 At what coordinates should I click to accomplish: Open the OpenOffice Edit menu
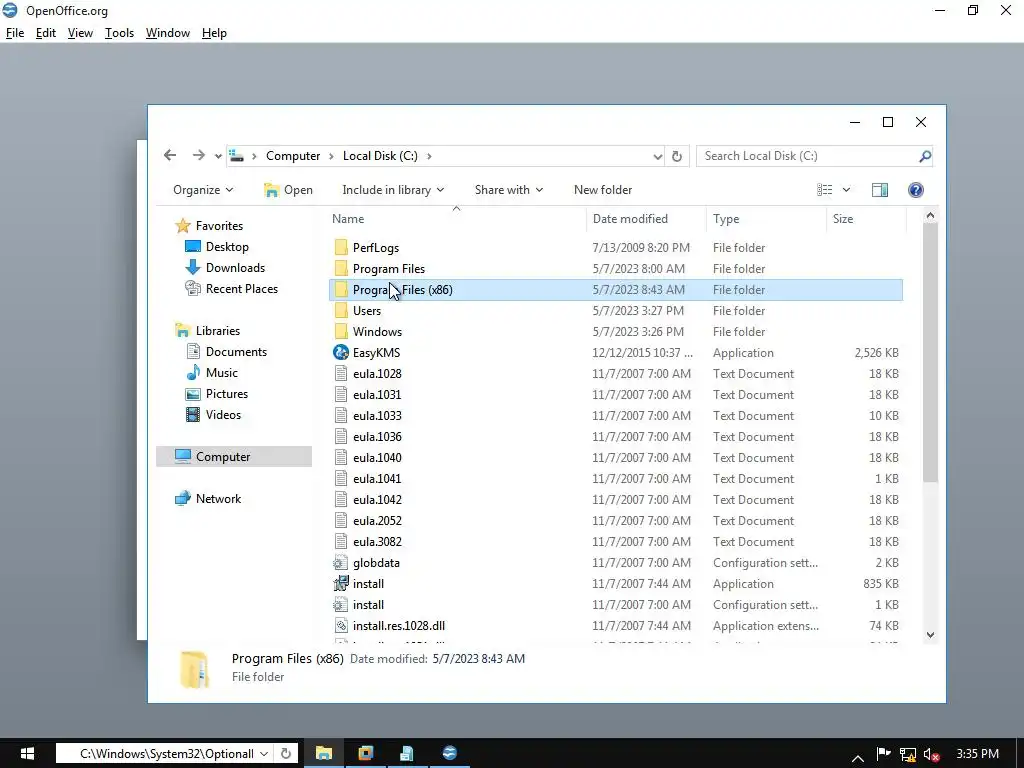[x=45, y=33]
